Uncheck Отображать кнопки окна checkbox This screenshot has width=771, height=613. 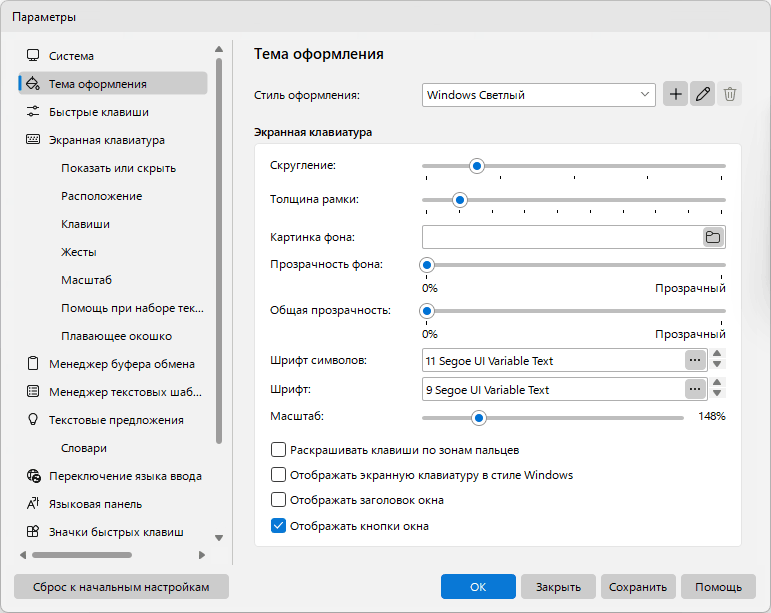click(278, 526)
